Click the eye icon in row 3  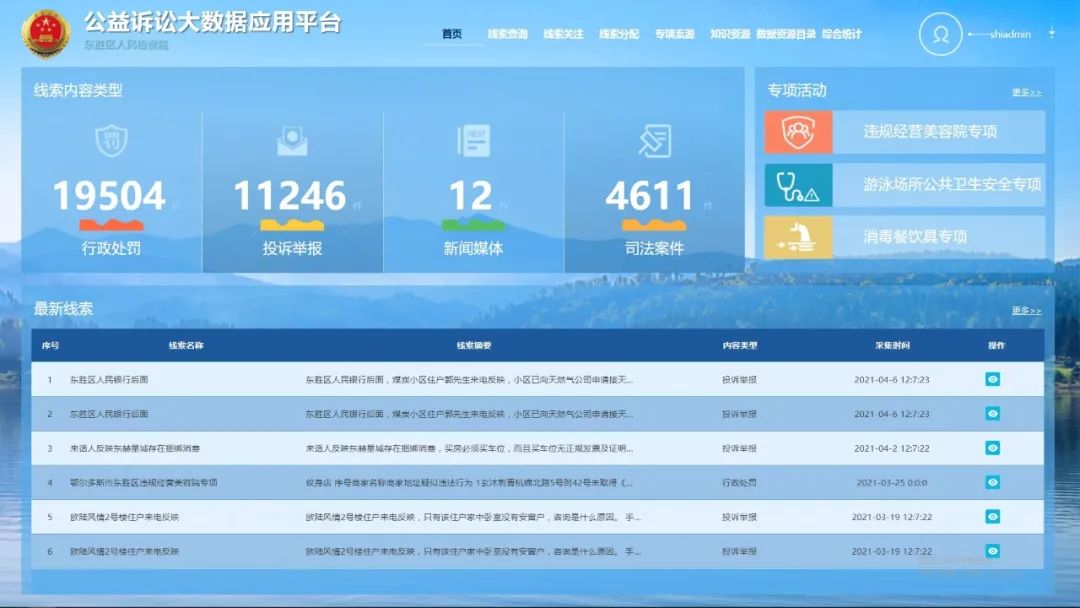pos(992,448)
